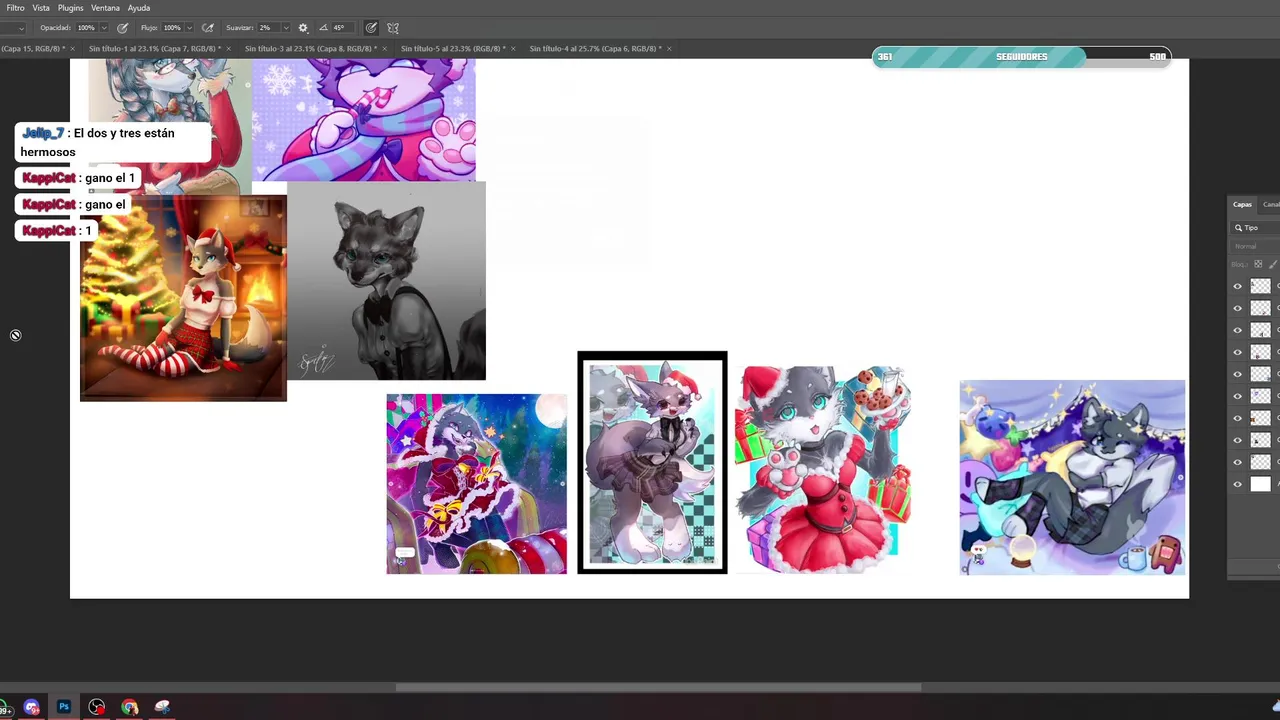Select the Capas panel tab
The height and width of the screenshot is (720, 1280).
tap(1242, 204)
